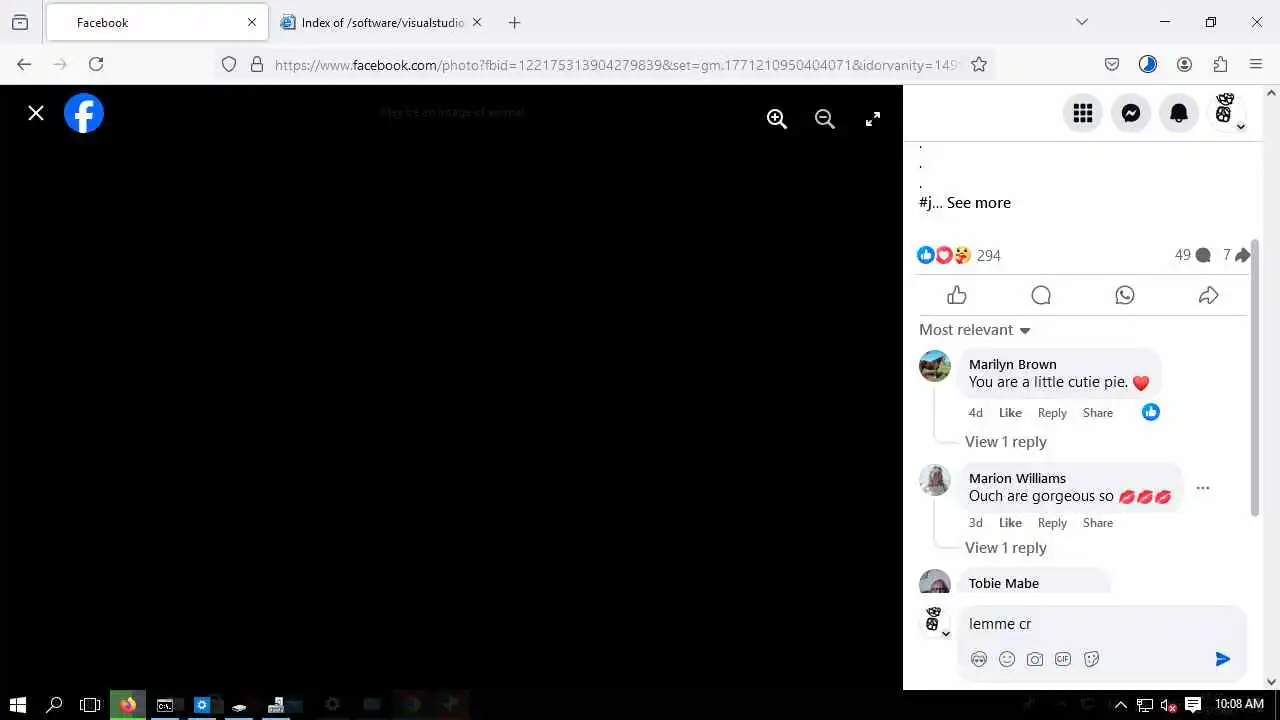Open Marilyn Brown's name link
Viewport: 1280px width, 720px height.
[1012, 364]
